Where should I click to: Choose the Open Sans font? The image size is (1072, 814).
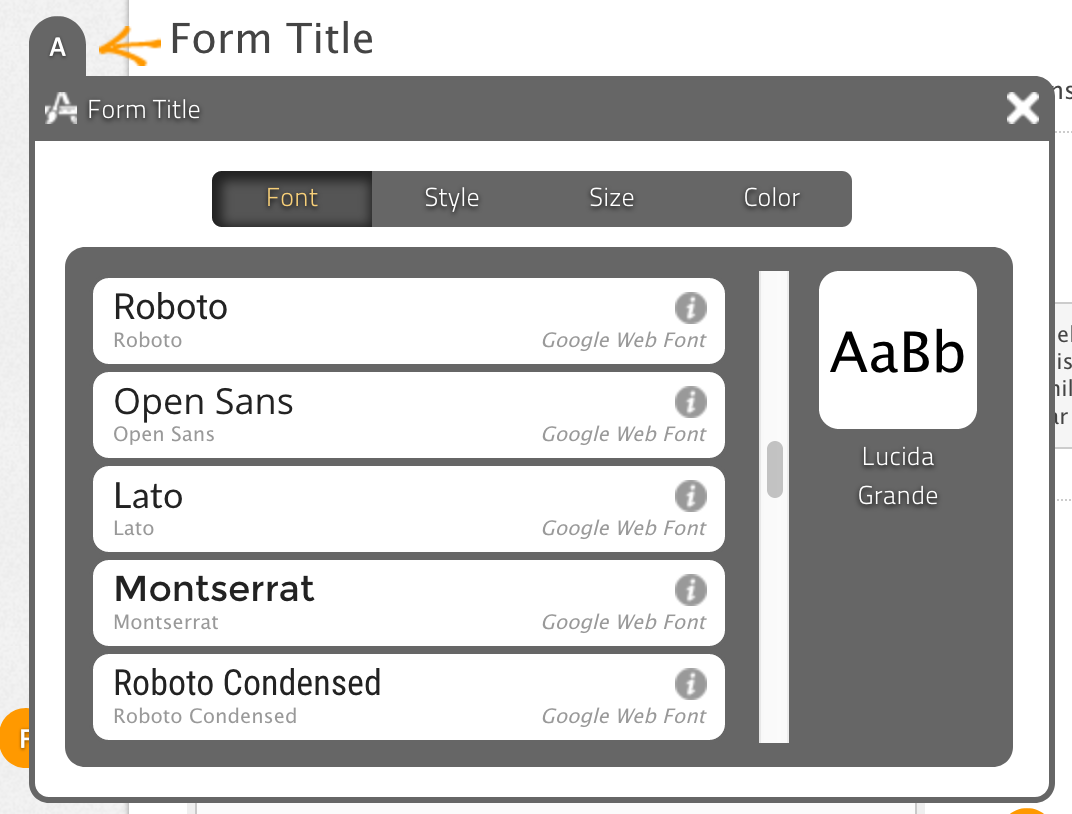[380, 414]
